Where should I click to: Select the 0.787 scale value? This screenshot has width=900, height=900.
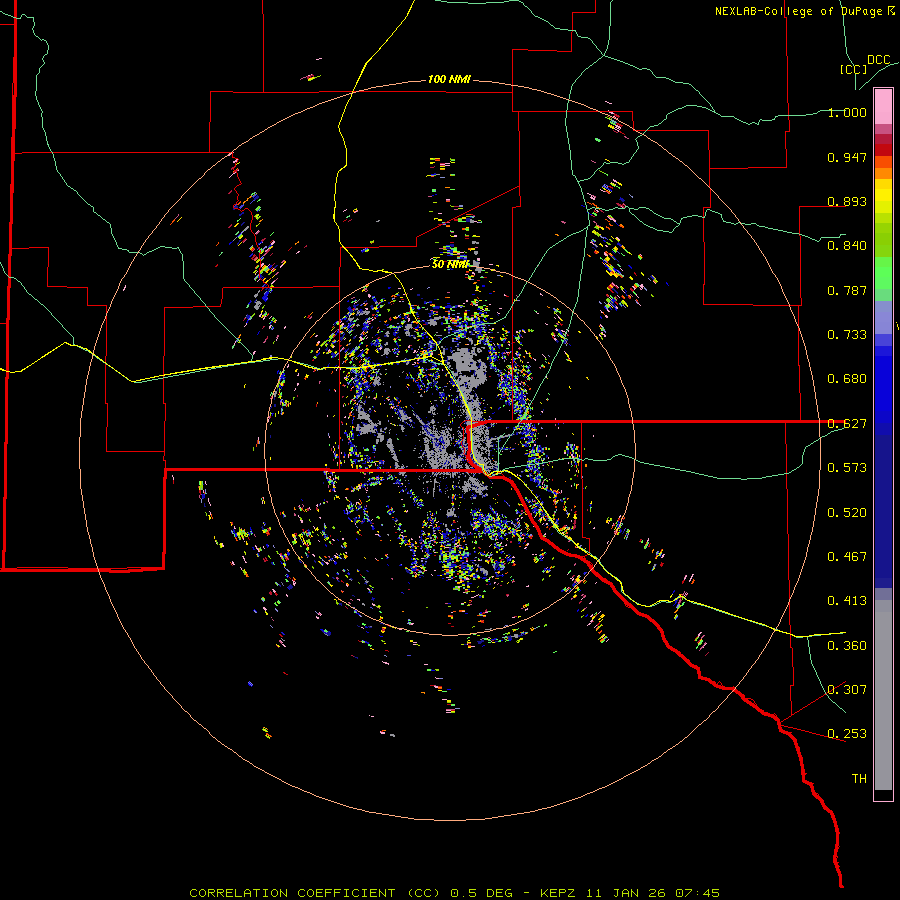[x=847, y=290]
